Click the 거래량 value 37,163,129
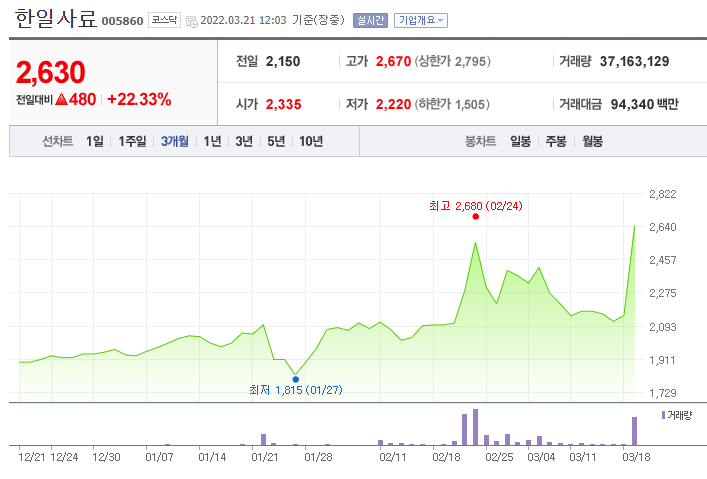This screenshot has height=479, width=707. coord(634,61)
